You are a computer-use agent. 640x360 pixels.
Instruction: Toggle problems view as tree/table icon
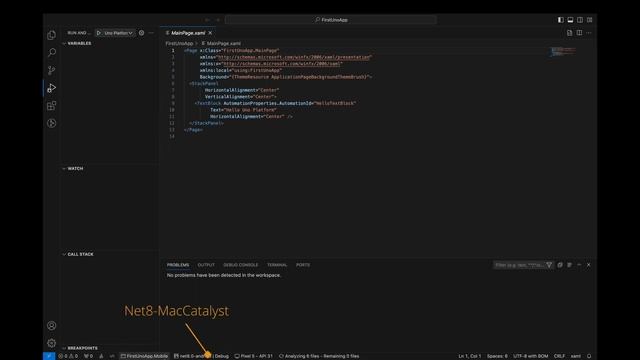pos(569,265)
